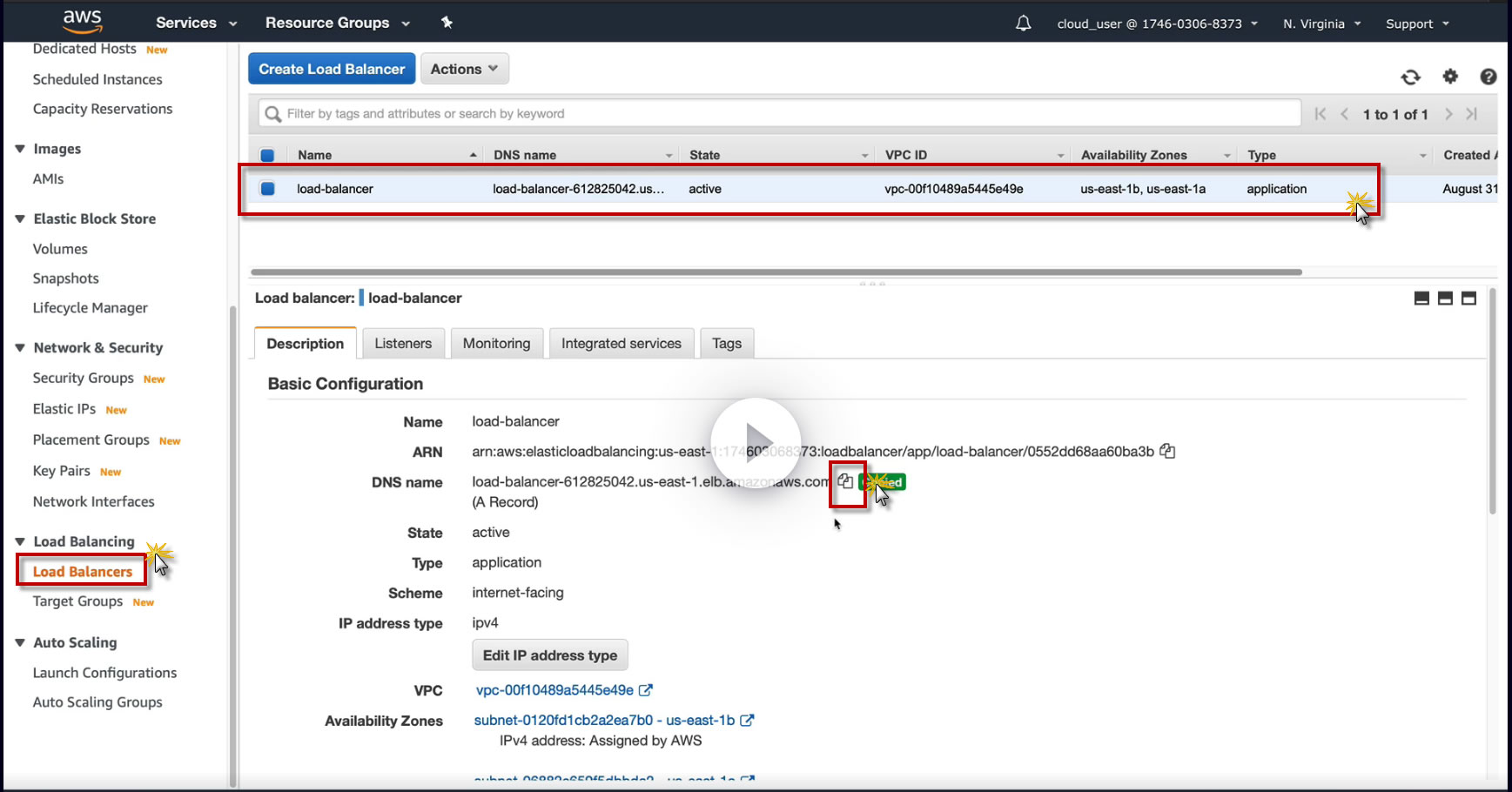The width and height of the screenshot is (1512, 792).
Task: Maximize the details pane layout icon
Action: click(x=1468, y=299)
